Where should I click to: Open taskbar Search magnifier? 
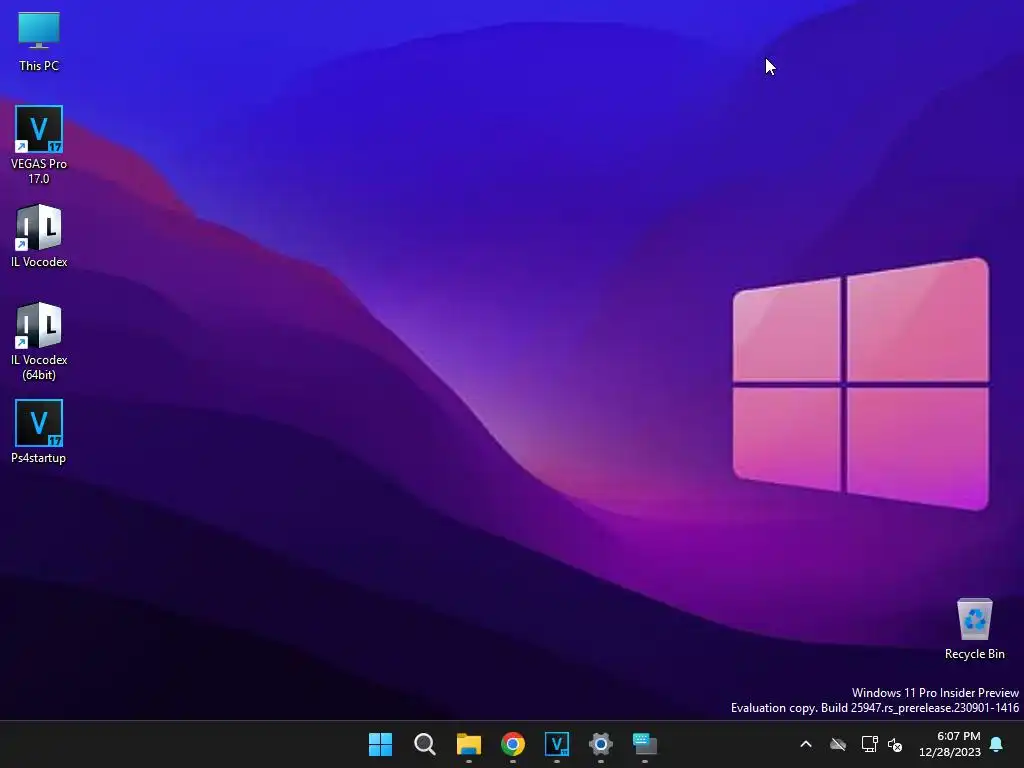[424, 744]
